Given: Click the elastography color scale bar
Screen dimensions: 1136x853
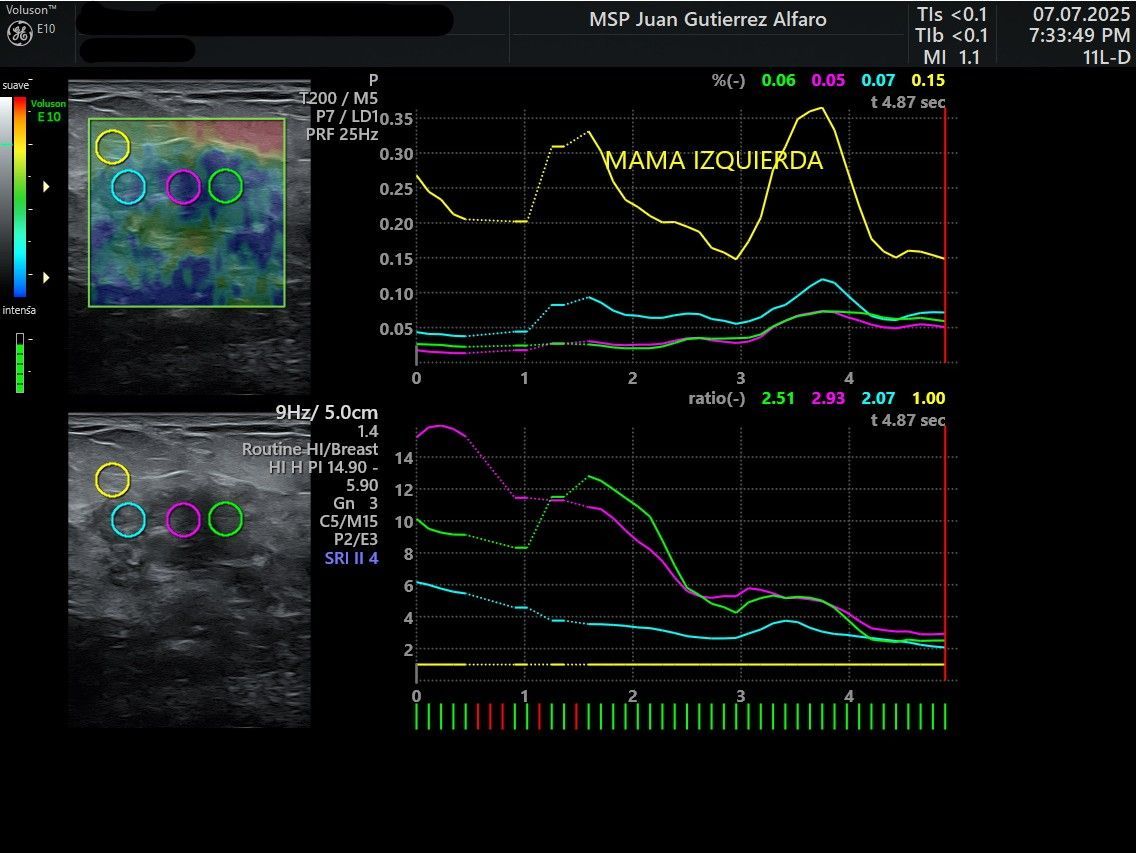Looking at the screenshot, I should 20,197.
